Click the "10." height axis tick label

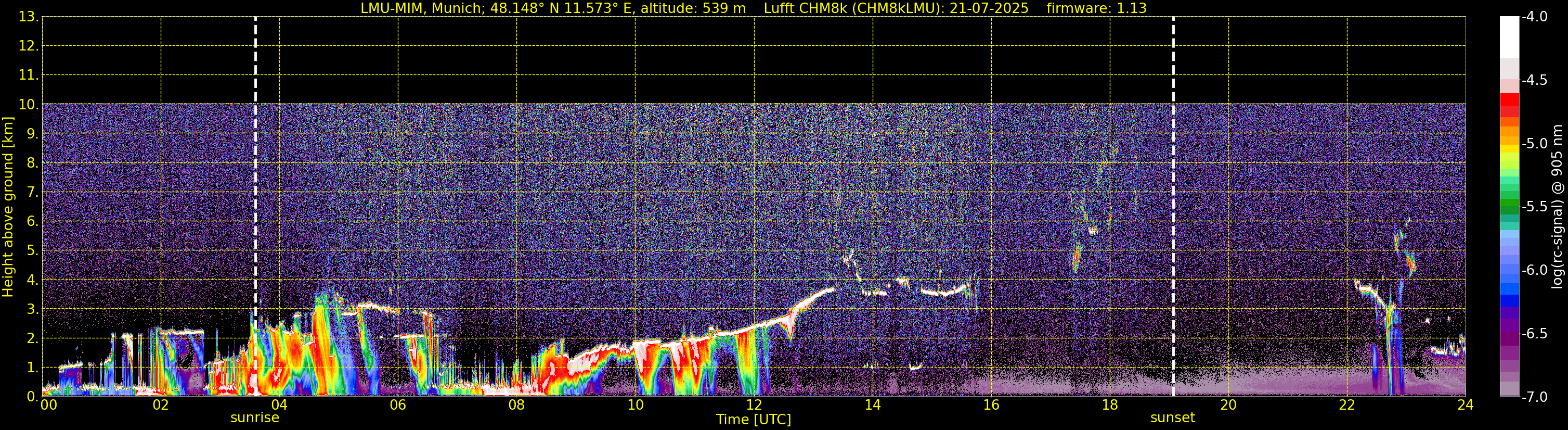point(29,105)
